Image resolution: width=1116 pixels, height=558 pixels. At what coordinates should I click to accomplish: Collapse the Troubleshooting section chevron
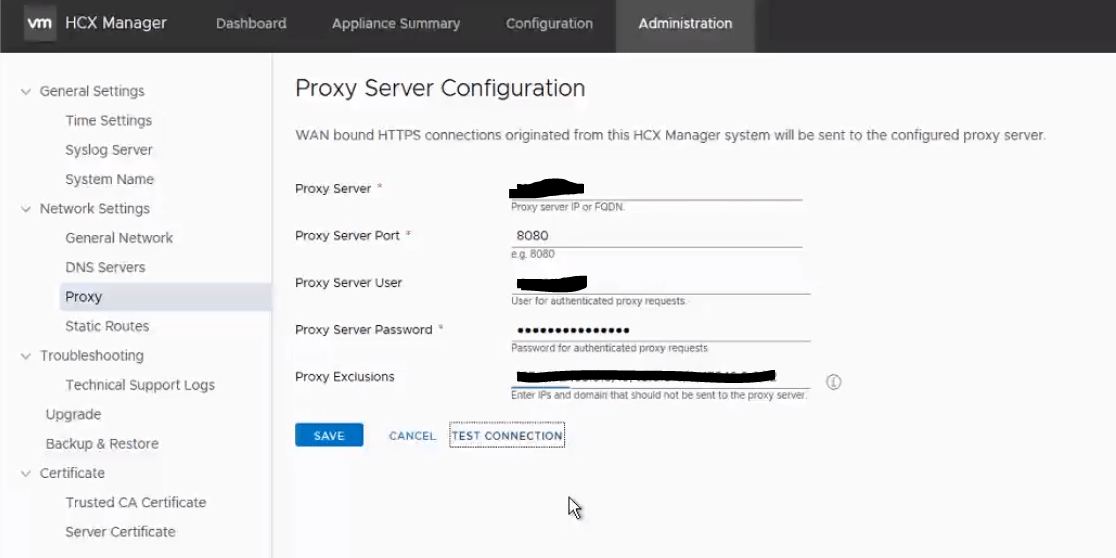click(x=26, y=356)
